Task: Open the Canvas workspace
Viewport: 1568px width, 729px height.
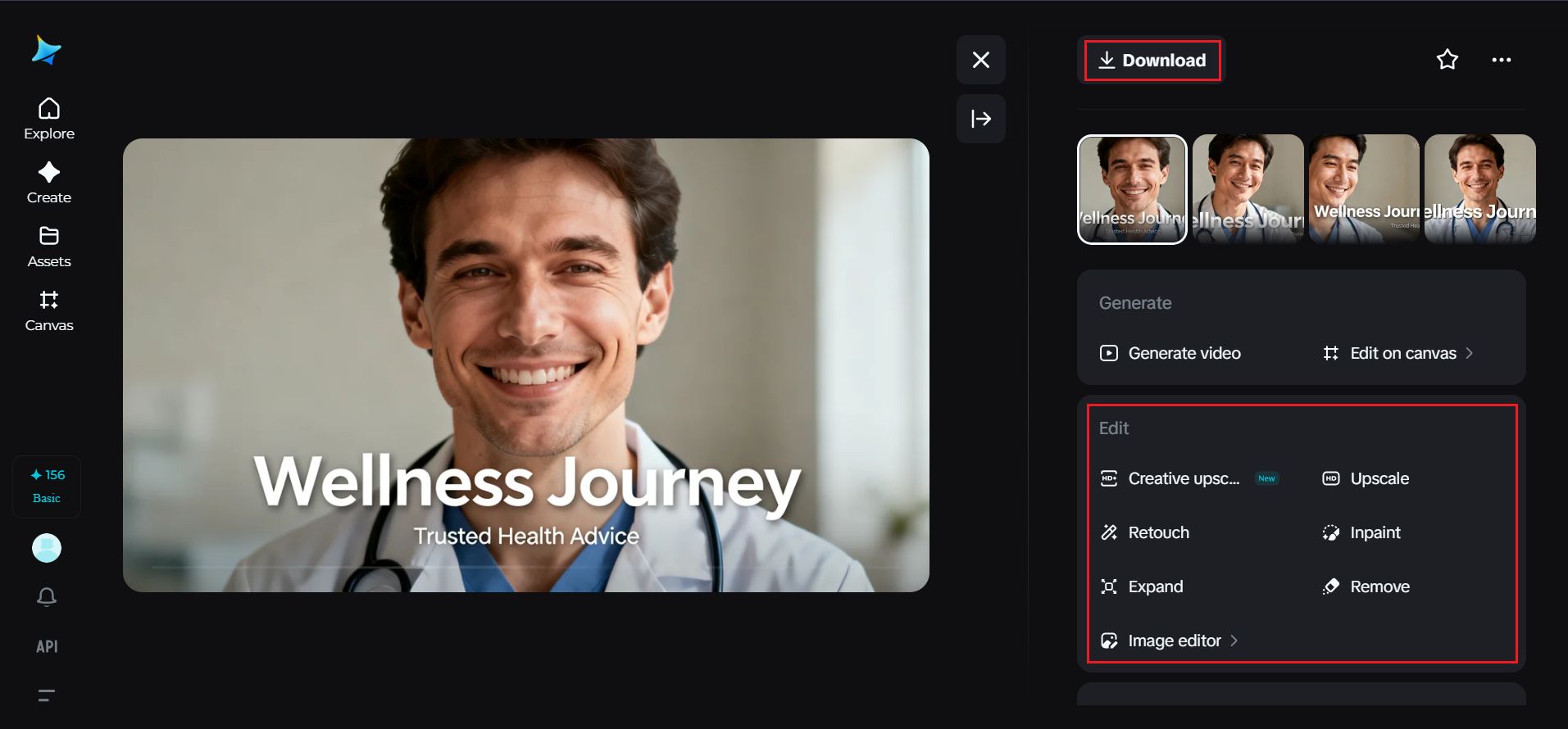Action: (49, 310)
